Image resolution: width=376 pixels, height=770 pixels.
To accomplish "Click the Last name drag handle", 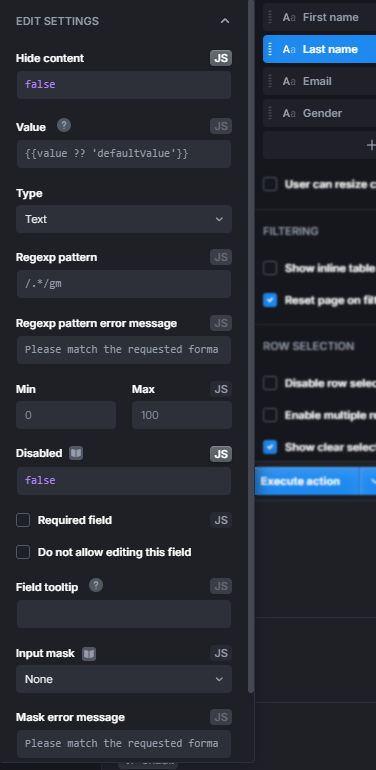I will 270,49.
